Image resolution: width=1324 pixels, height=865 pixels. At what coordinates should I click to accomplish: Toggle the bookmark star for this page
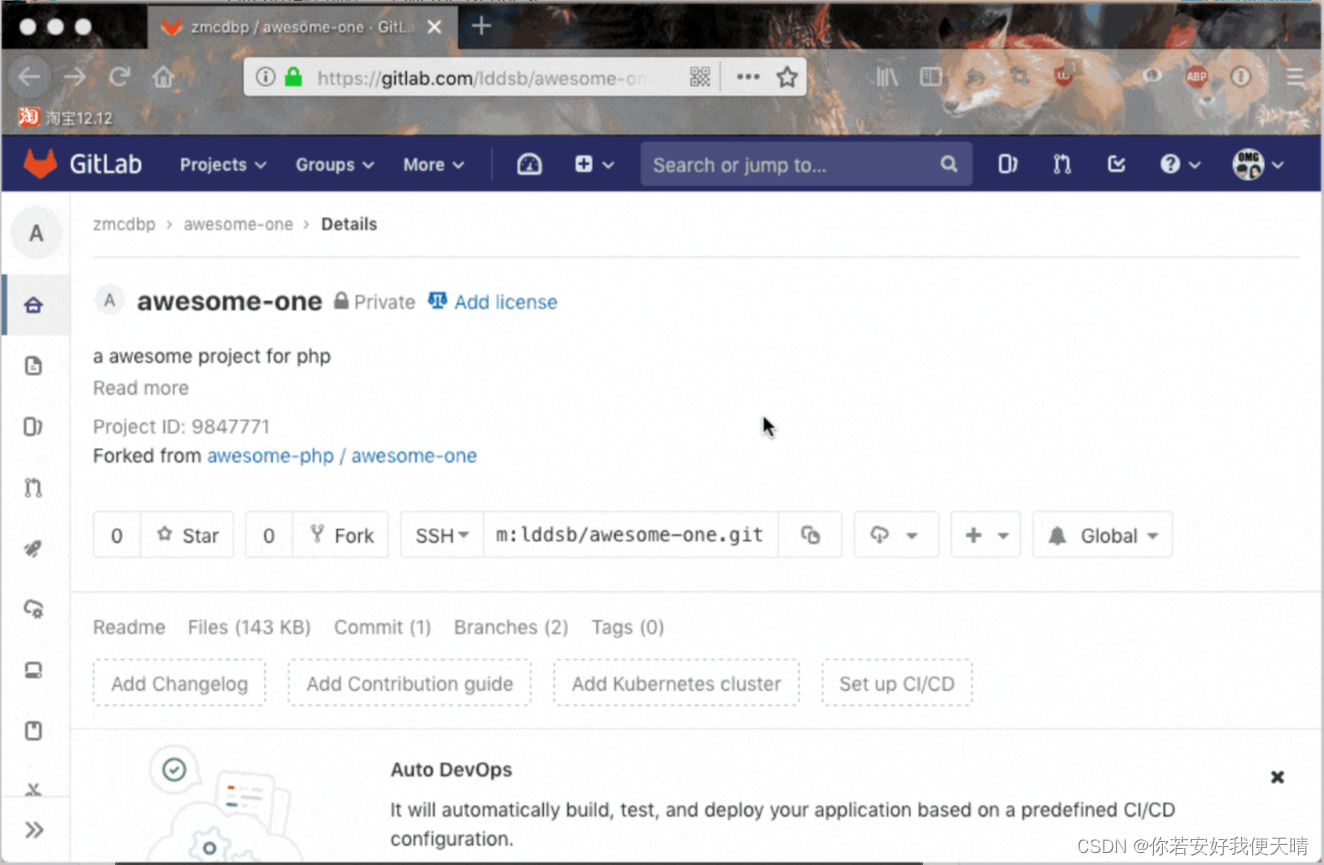(x=785, y=75)
